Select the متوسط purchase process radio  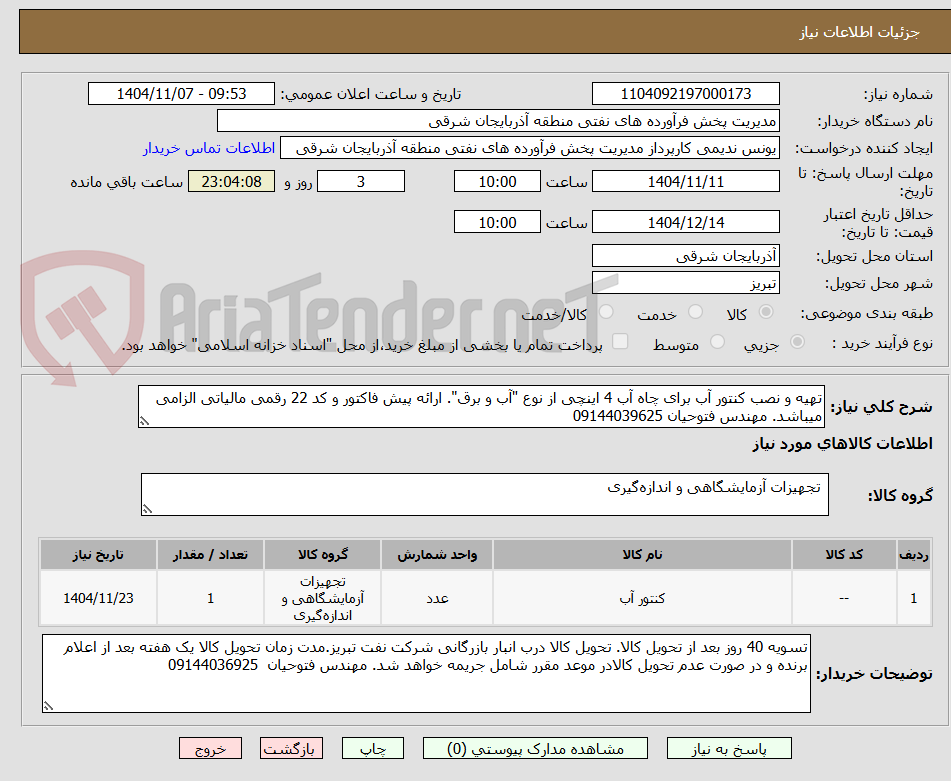(717, 342)
